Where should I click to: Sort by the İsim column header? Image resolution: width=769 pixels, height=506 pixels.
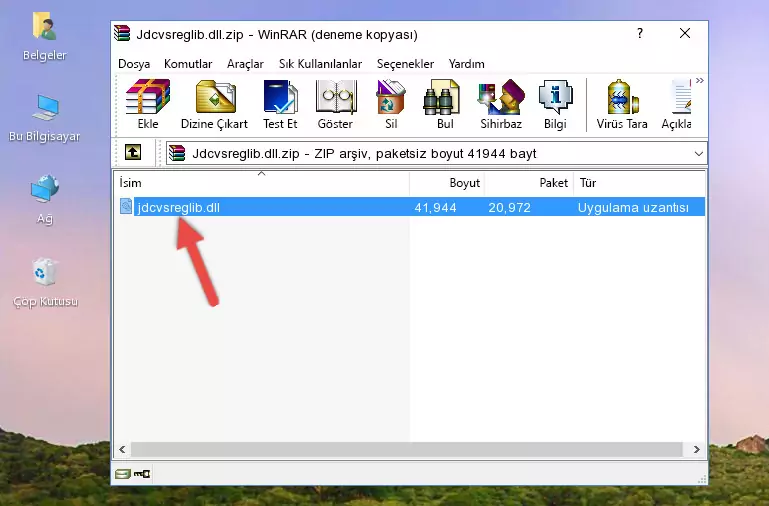click(x=262, y=183)
